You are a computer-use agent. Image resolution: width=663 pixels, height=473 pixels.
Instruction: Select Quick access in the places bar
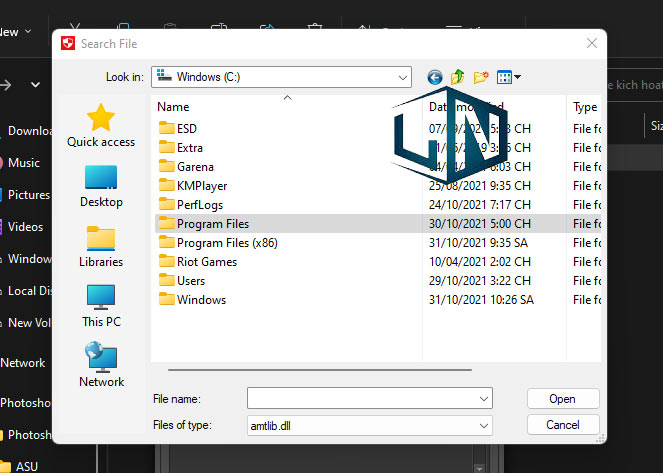(101, 126)
